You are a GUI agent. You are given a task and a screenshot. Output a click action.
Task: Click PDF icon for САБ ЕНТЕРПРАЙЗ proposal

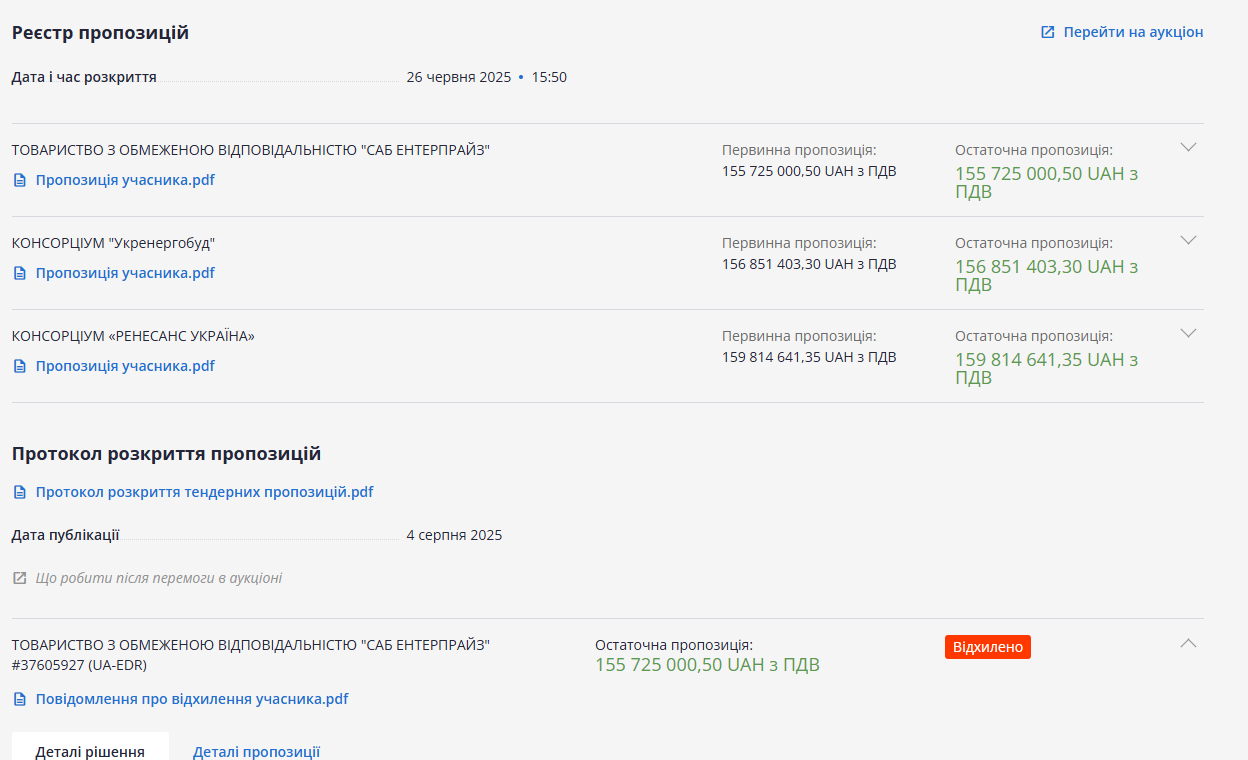click(x=19, y=180)
